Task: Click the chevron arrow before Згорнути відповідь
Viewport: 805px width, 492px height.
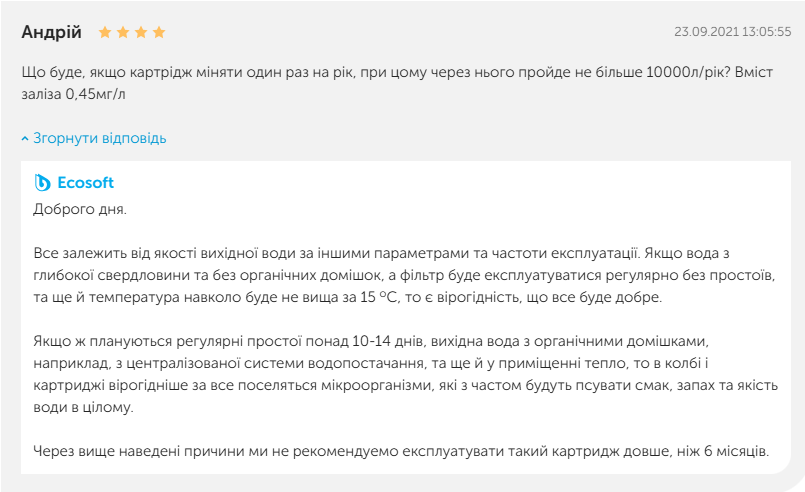Action: pyautogui.click(x=25, y=139)
